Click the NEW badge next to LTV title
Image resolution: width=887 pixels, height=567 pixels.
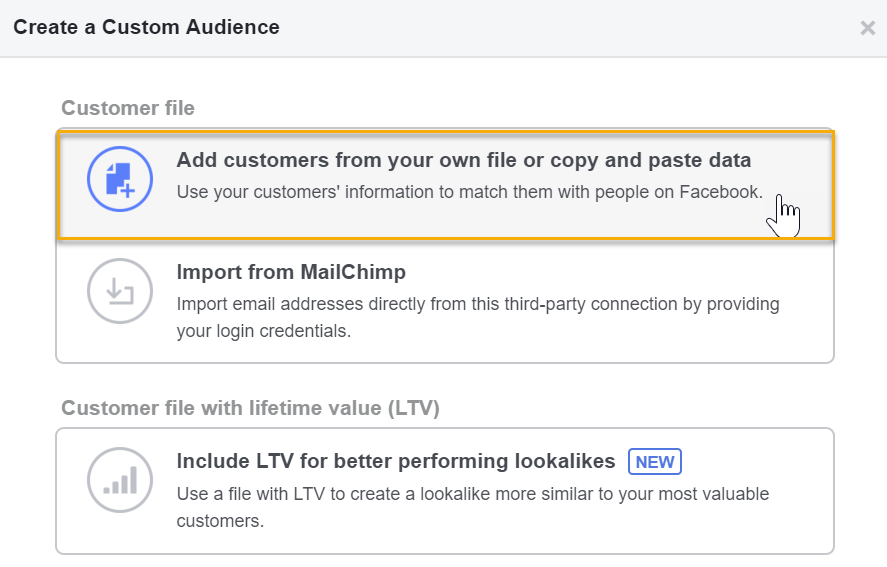[x=655, y=462]
